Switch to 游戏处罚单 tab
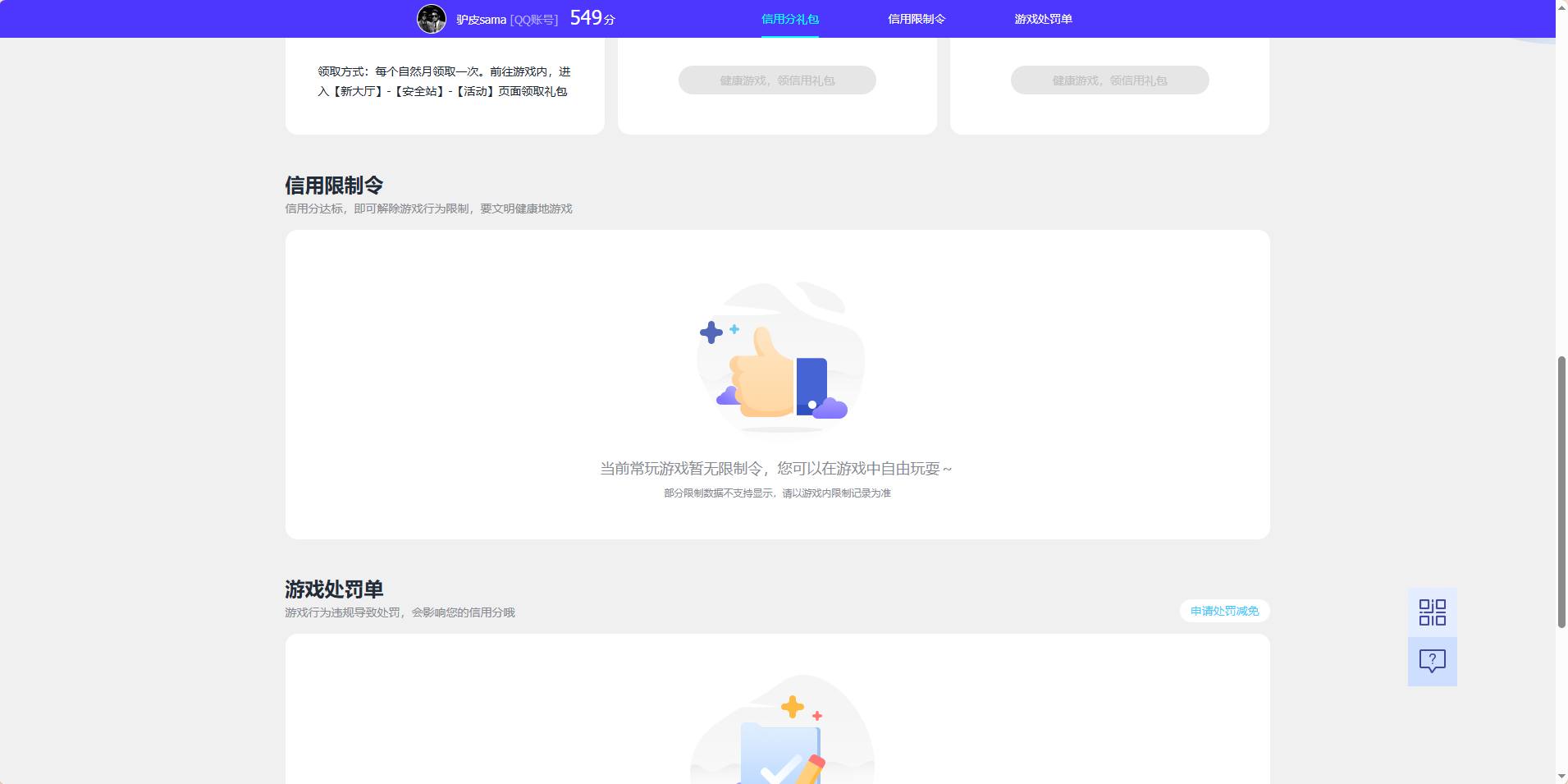 click(1043, 19)
